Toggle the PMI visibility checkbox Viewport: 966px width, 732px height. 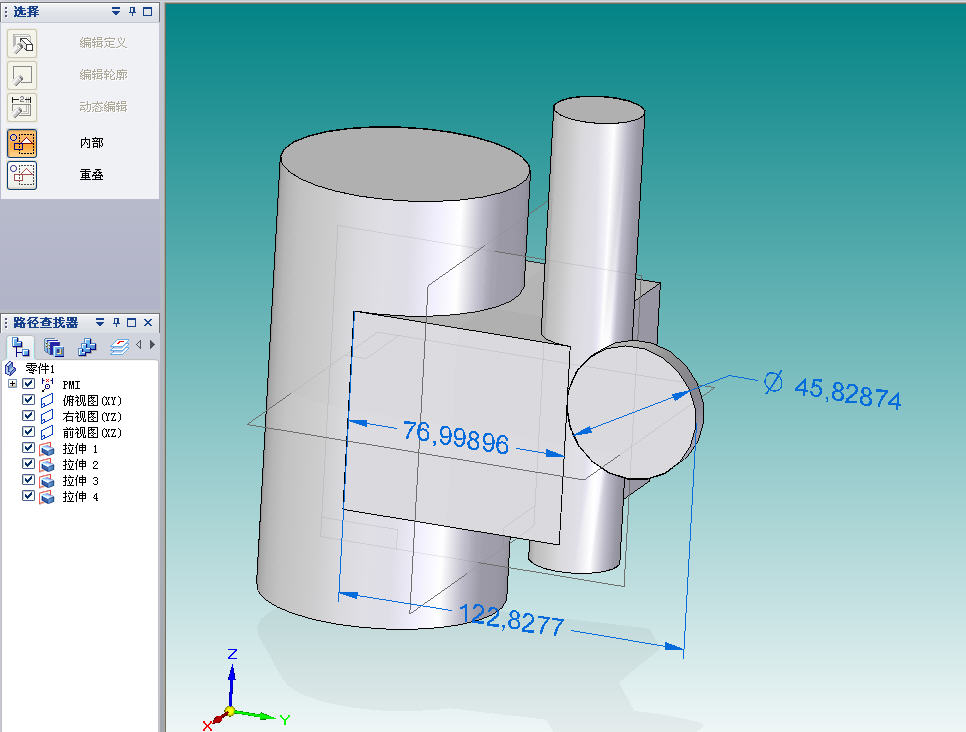click(x=28, y=383)
